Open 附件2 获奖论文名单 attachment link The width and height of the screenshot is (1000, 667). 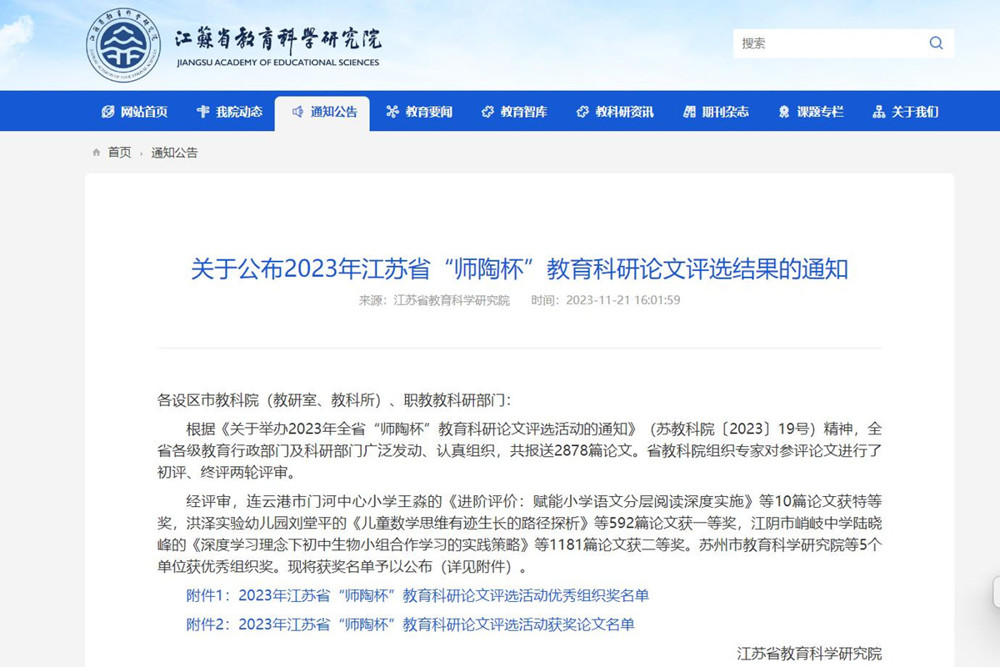410,624
